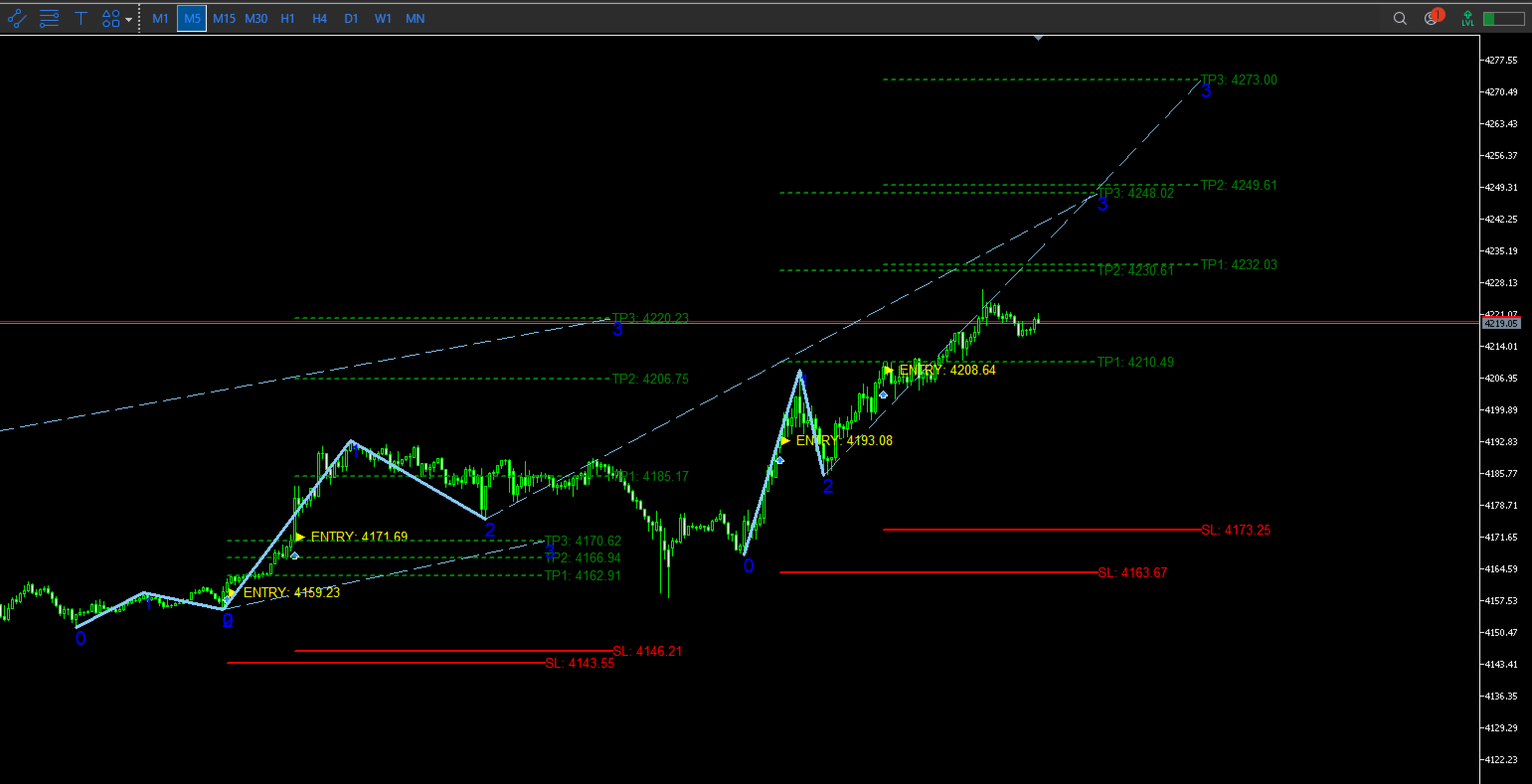Select the TP1: 4162.91 label

tap(583, 575)
